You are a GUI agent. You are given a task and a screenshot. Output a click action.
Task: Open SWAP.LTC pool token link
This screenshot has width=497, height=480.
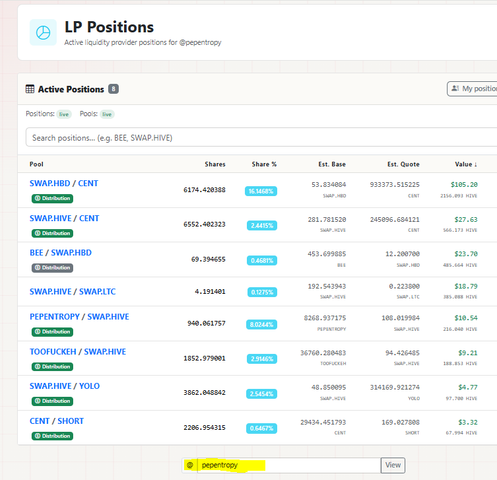coord(97,292)
